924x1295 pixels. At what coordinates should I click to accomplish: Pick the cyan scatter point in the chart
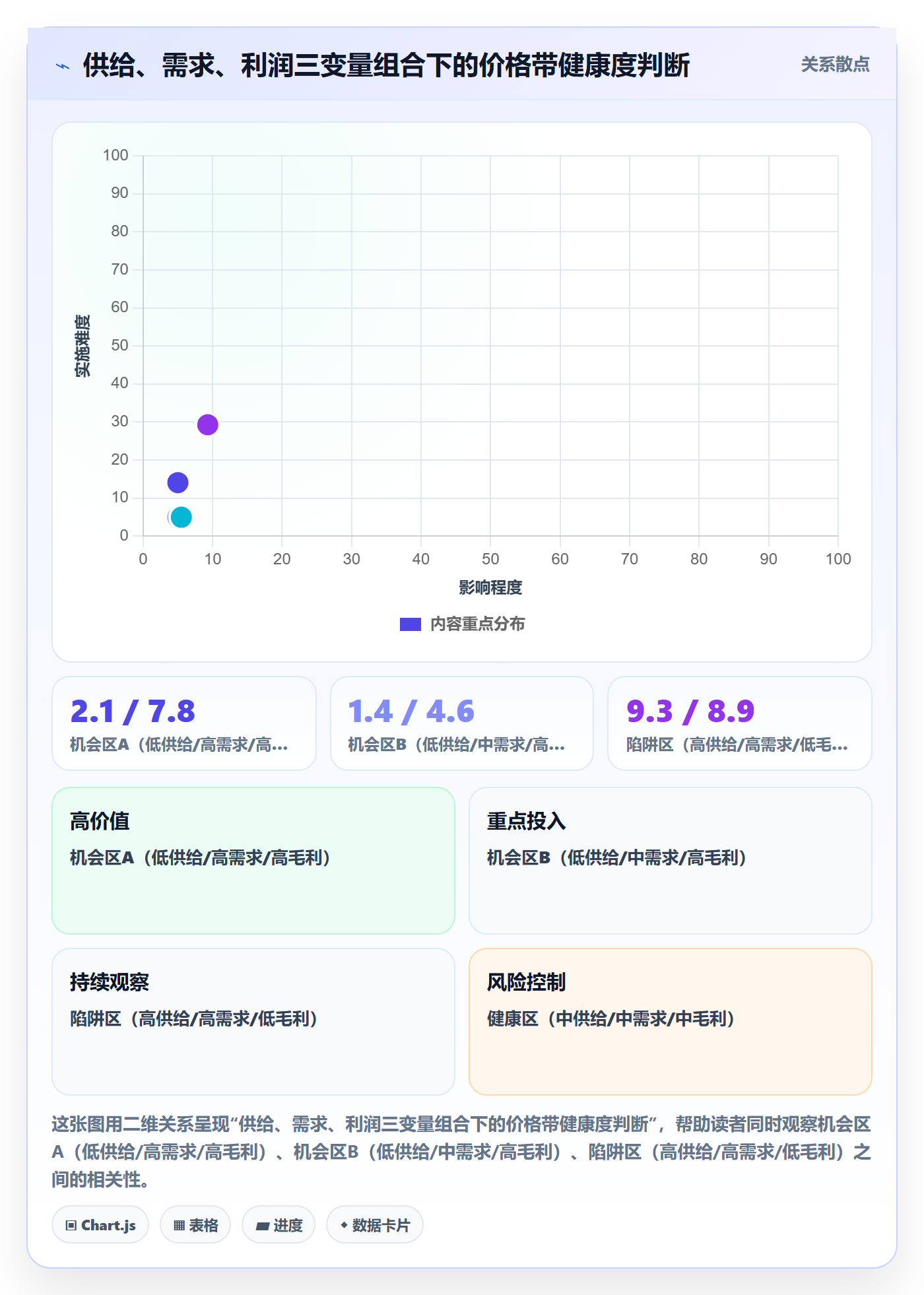coord(181,517)
